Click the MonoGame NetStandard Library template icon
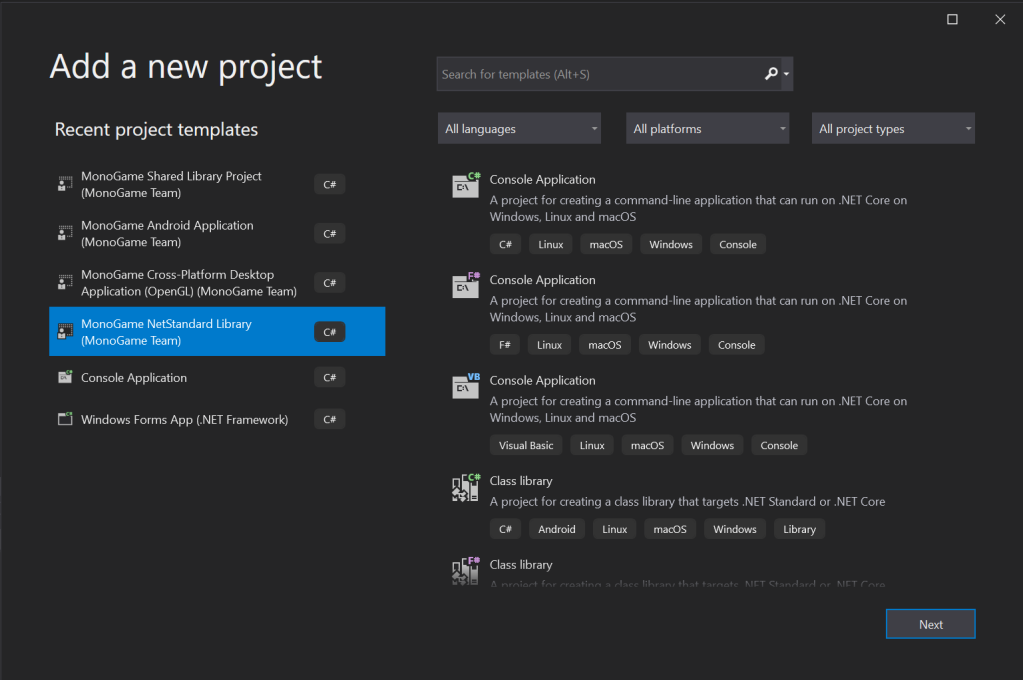This screenshot has width=1023, height=680. (x=65, y=332)
